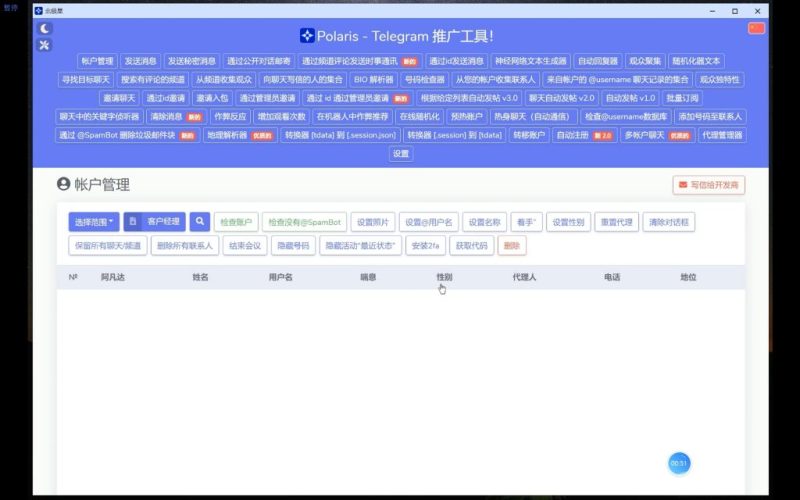Open the 地理解析器 menu item

pyautogui.click(x=240, y=135)
